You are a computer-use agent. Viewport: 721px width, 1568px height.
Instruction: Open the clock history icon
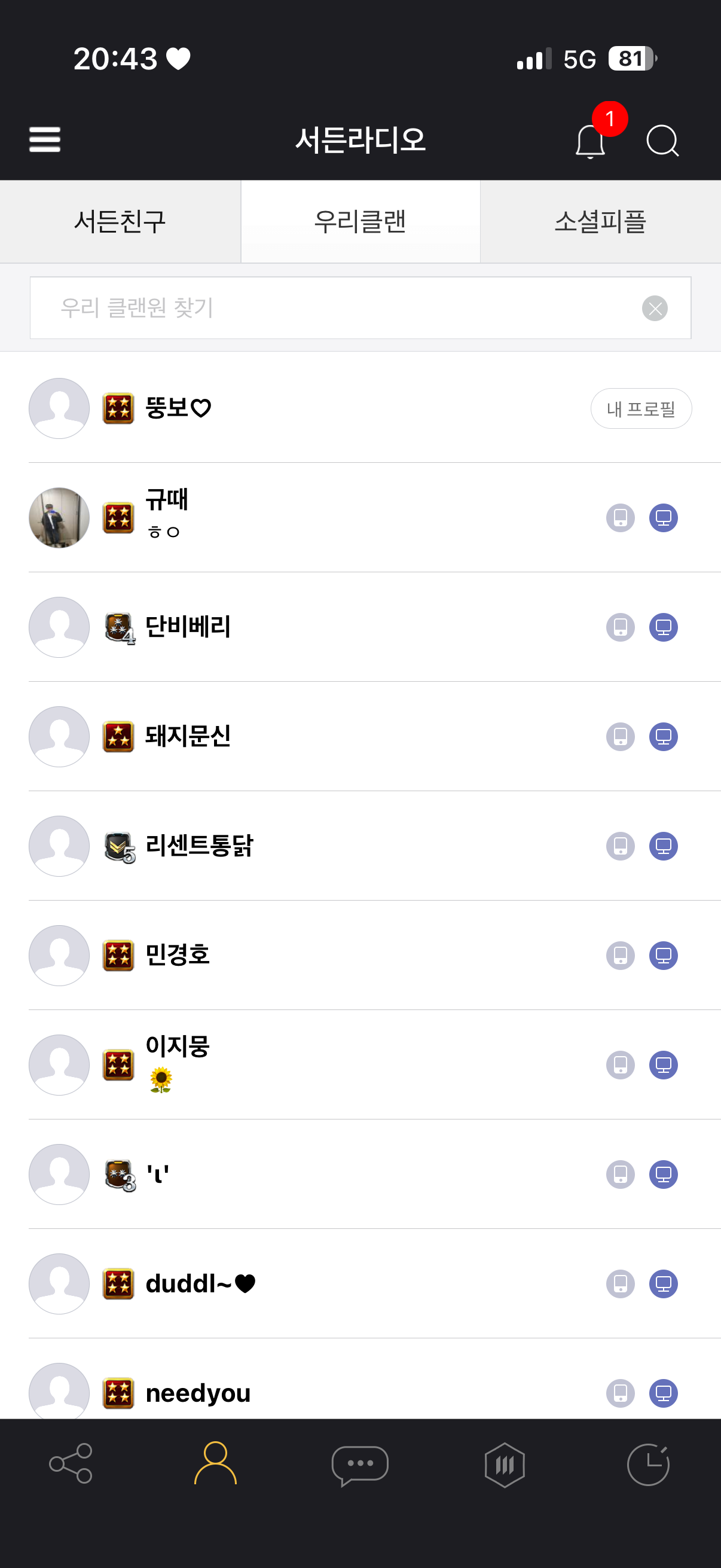coord(648,1465)
